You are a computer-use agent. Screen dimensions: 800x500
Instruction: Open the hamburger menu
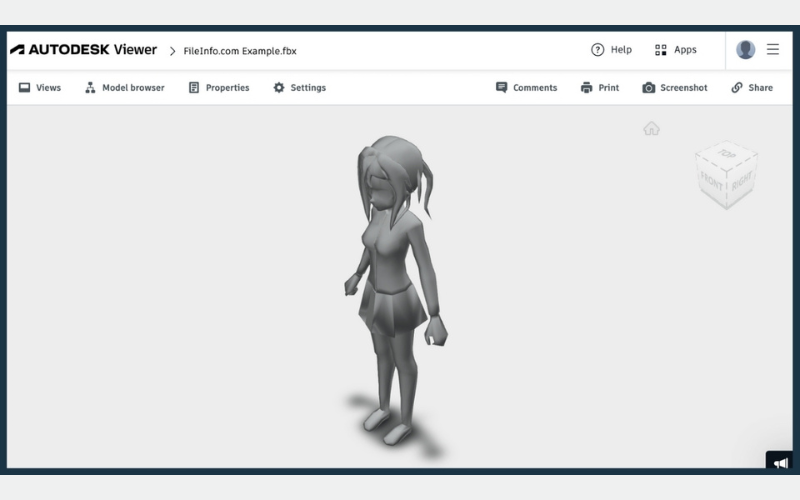click(773, 50)
